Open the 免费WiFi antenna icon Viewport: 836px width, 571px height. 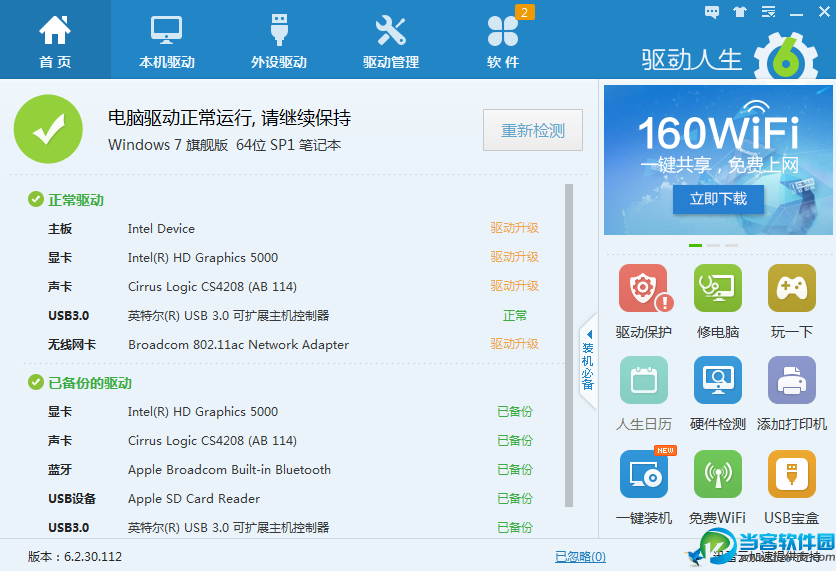click(x=717, y=475)
